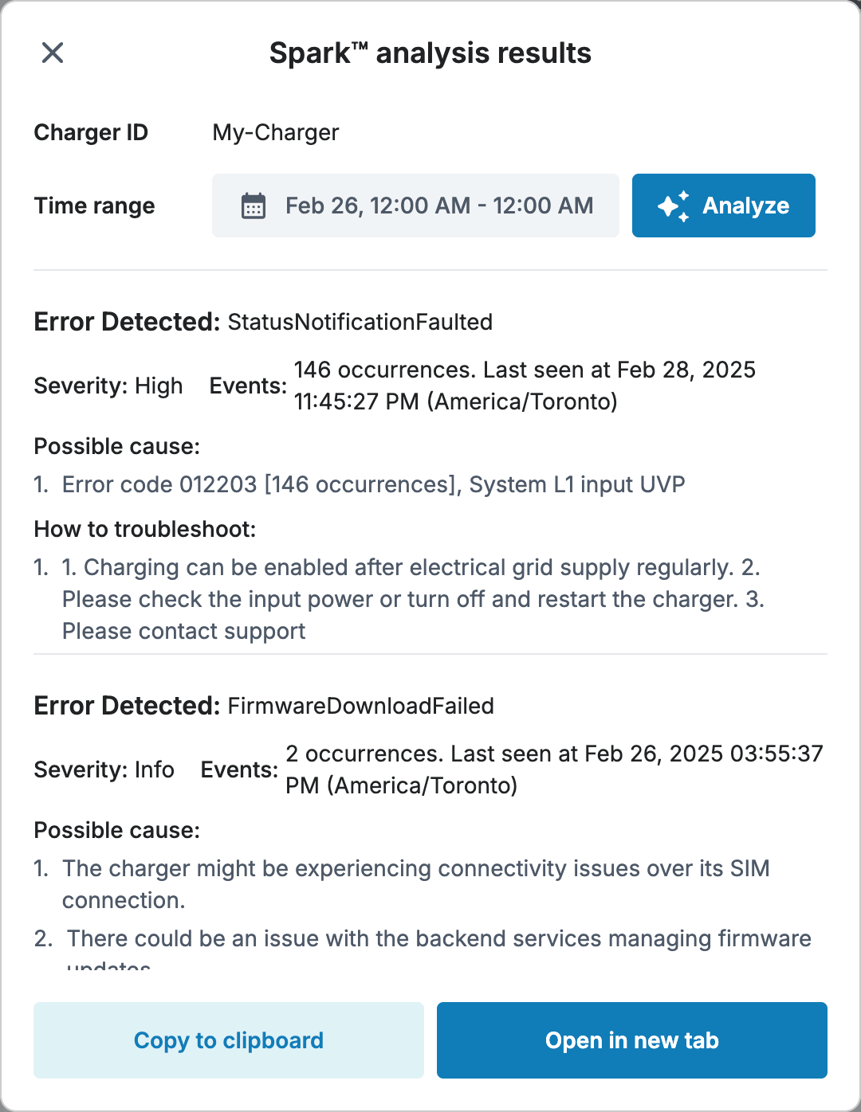This screenshot has width=861, height=1112.
Task: Click Severity Info label
Action: (x=104, y=769)
